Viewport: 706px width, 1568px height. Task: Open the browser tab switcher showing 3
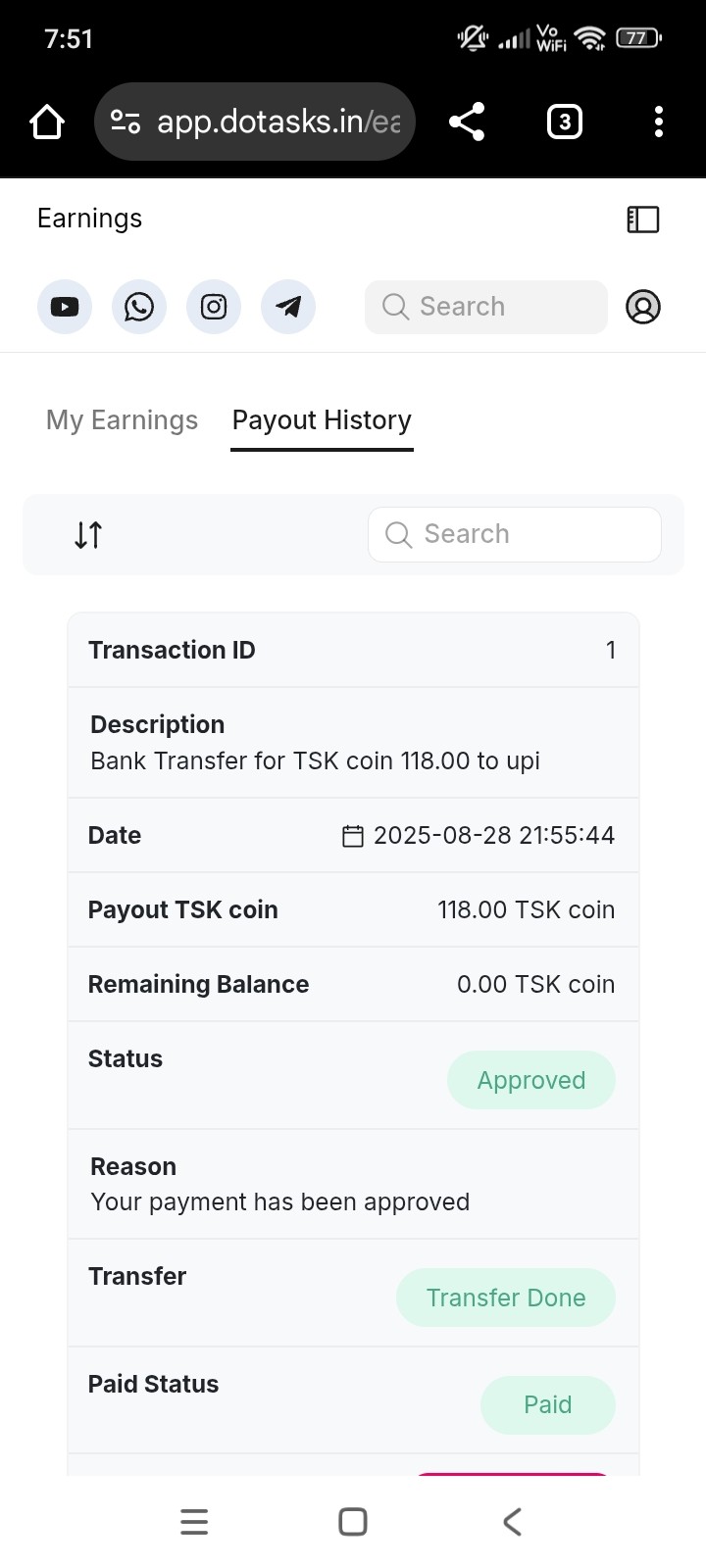coord(564,122)
